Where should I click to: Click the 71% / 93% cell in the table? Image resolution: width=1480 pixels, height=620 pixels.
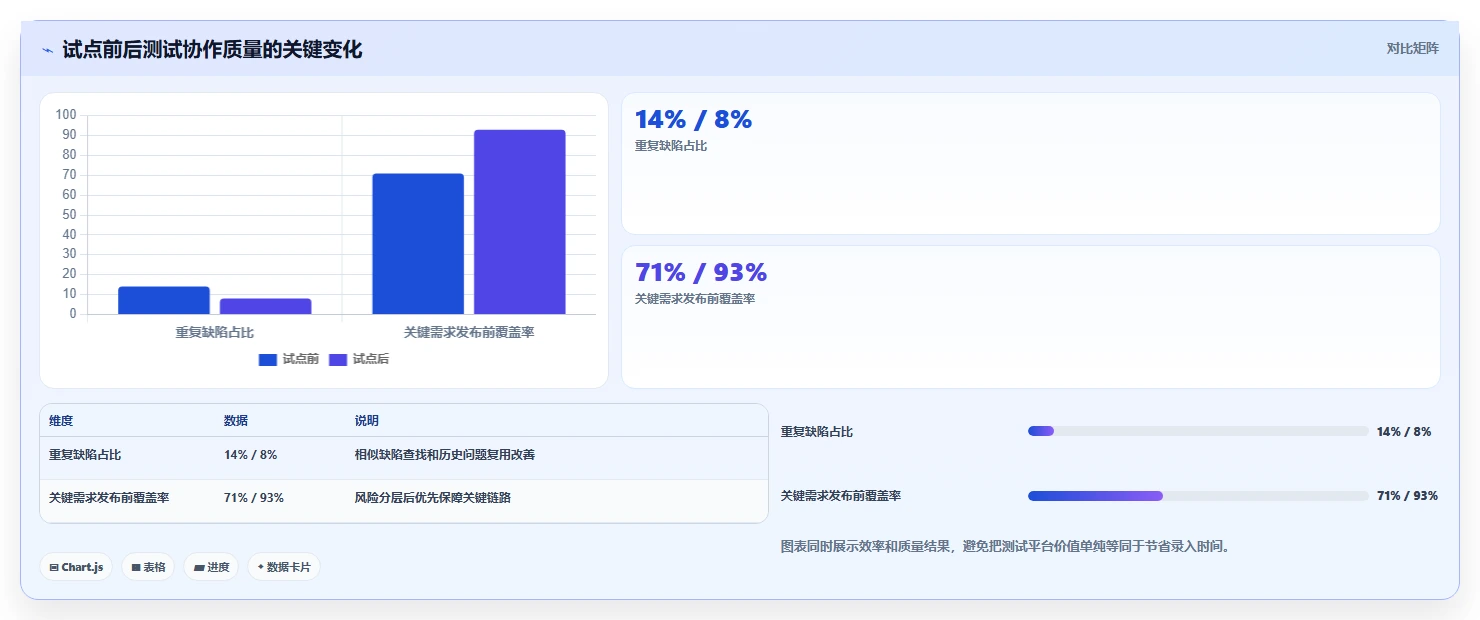pos(254,498)
